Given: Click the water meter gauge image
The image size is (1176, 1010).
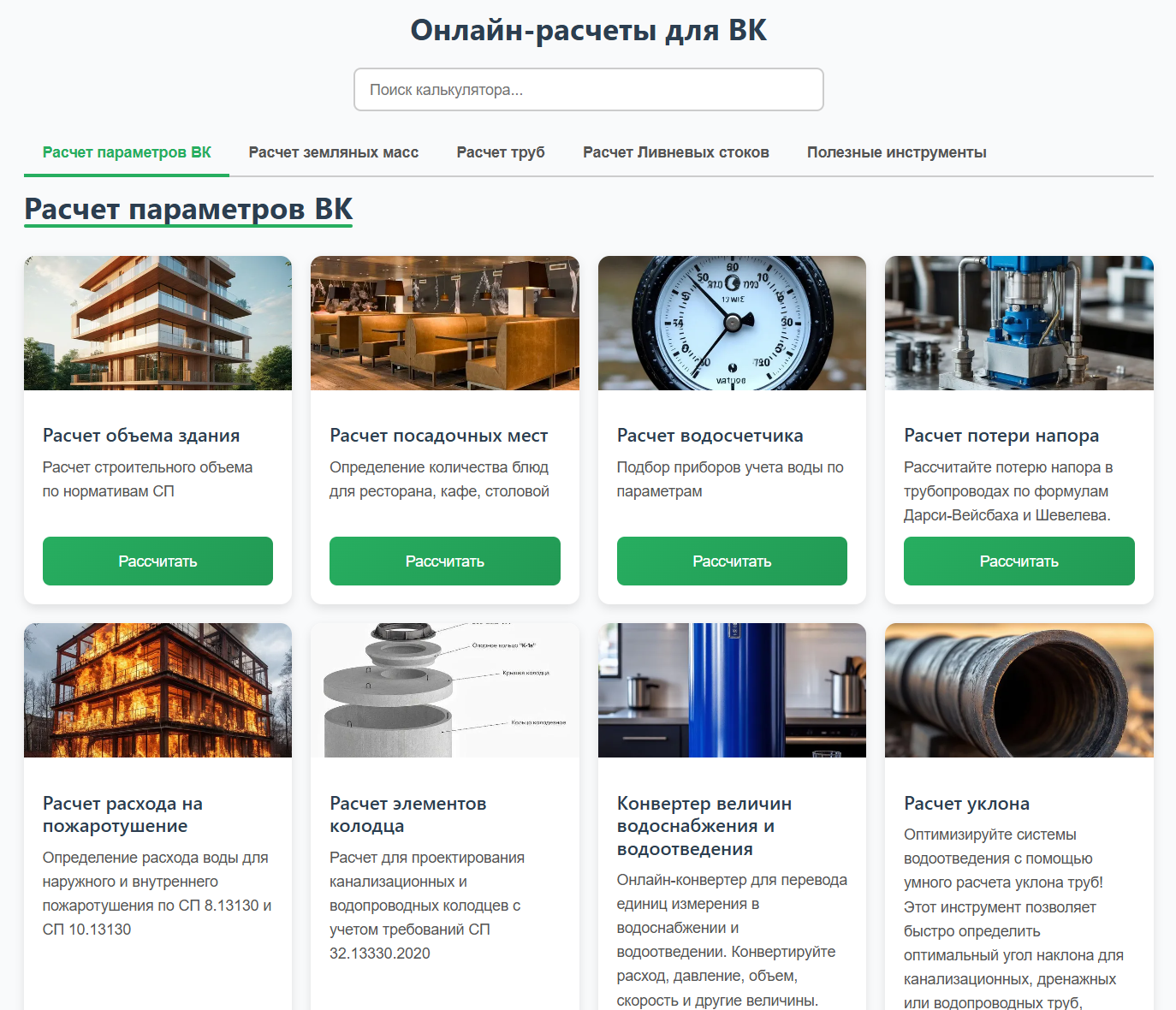Looking at the screenshot, I should pyautogui.click(x=732, y=324).
